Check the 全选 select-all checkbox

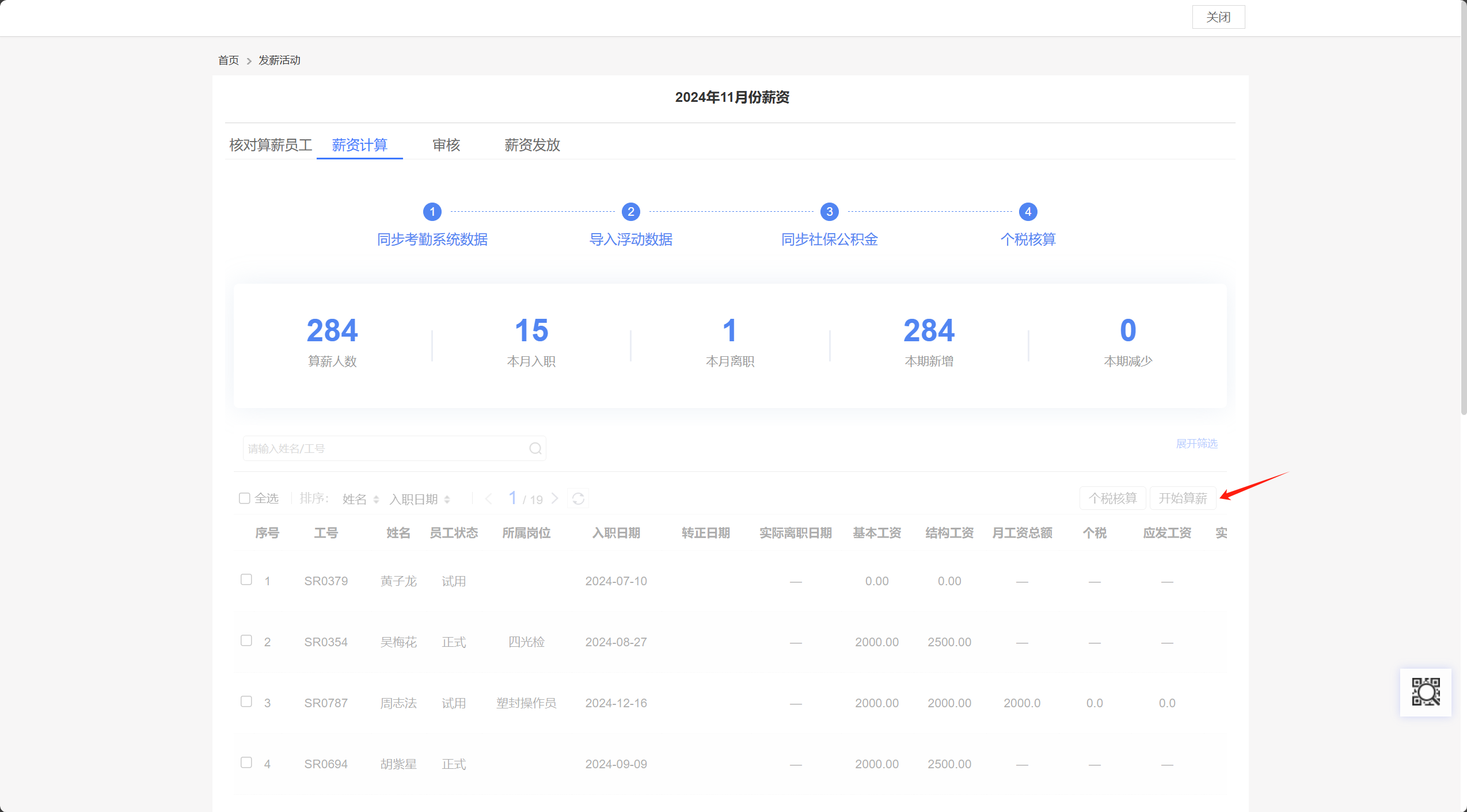[x=245, y=498]
